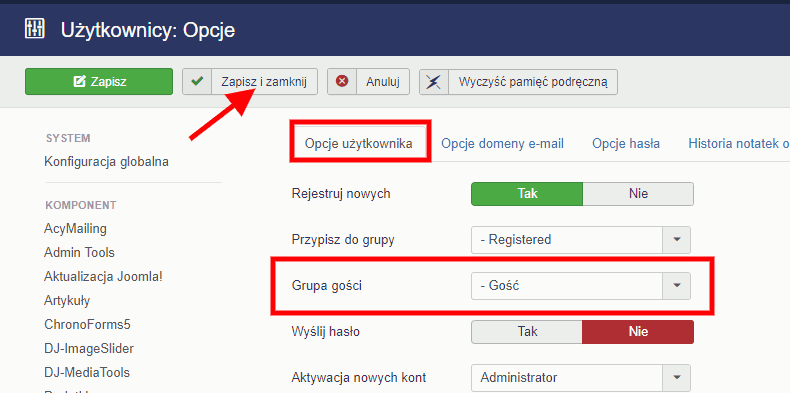Image resolution: width=790 pixels, height=393 pixels.
Task: Click the red X icon of Anuluj
Action: tap(342, 81)
